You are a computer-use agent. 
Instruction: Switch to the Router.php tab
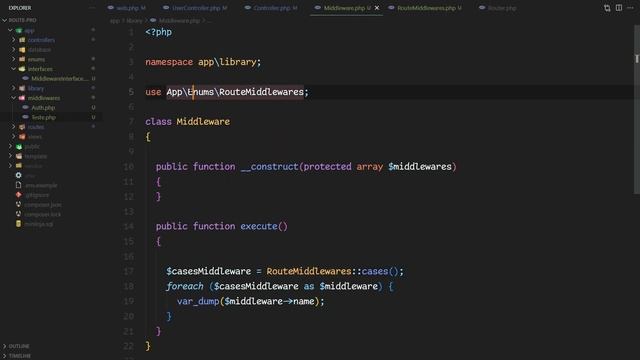(x=498, y=8)
